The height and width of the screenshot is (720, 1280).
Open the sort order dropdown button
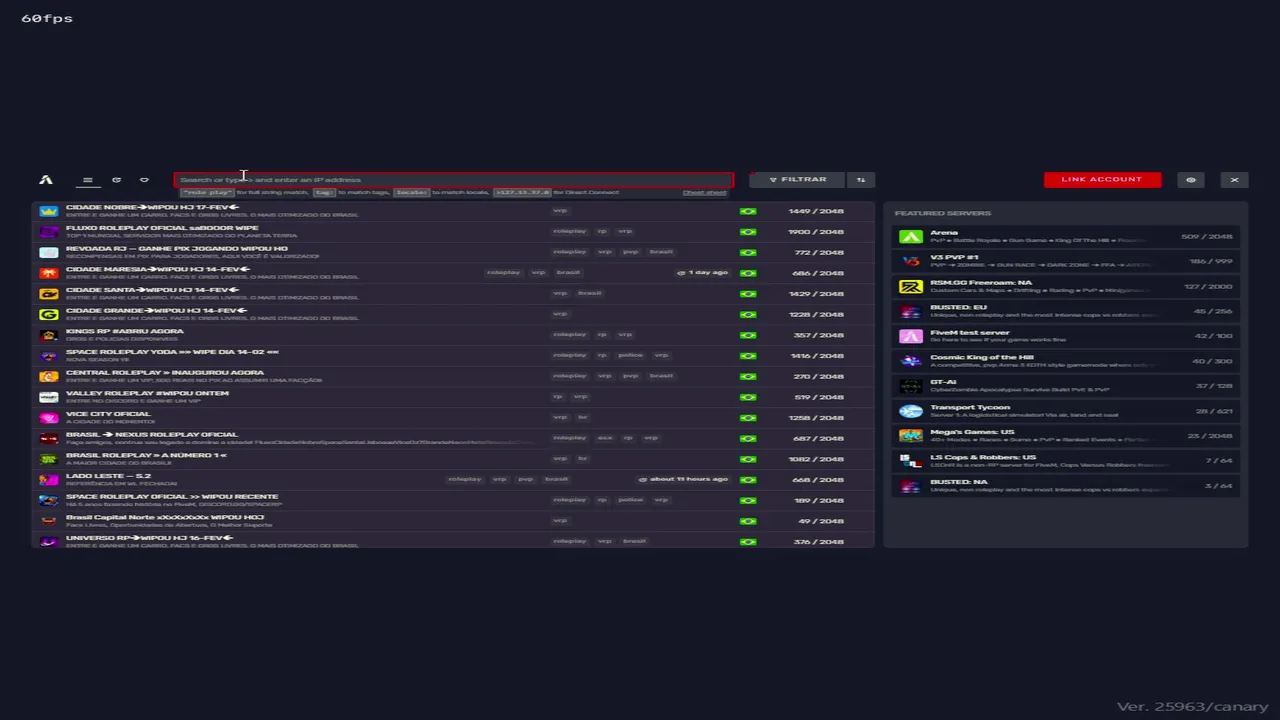[x=860, y=180]
